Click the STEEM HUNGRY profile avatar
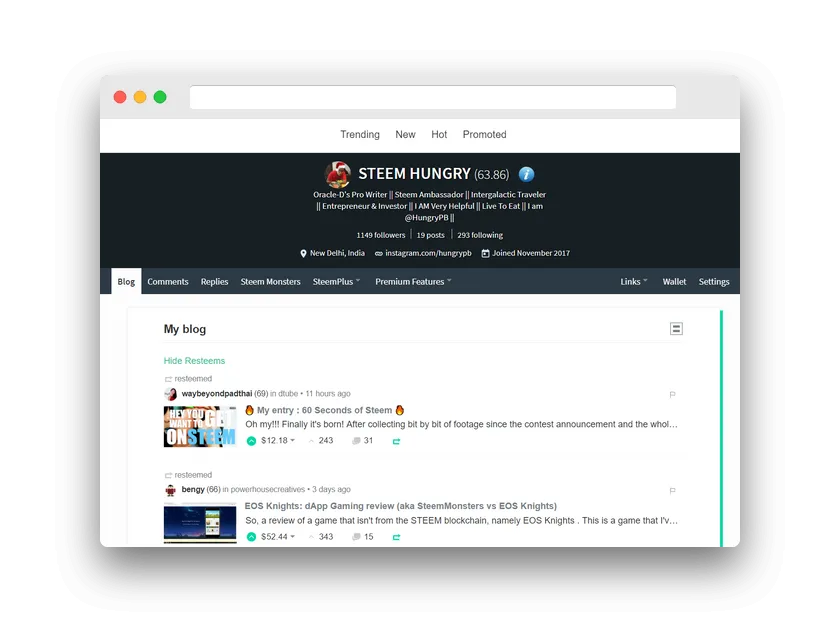 [x=338, y=174]
